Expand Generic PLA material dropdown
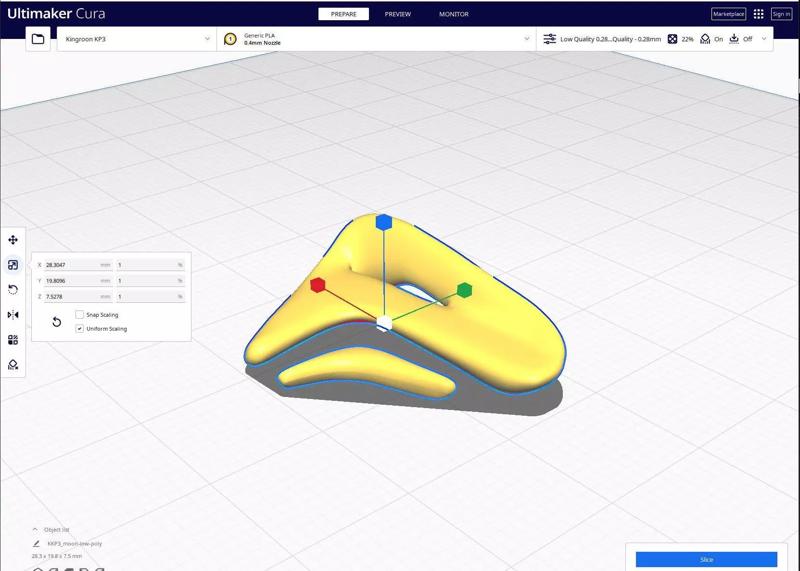The image size is (800, 571). click(x=377, y=39)
